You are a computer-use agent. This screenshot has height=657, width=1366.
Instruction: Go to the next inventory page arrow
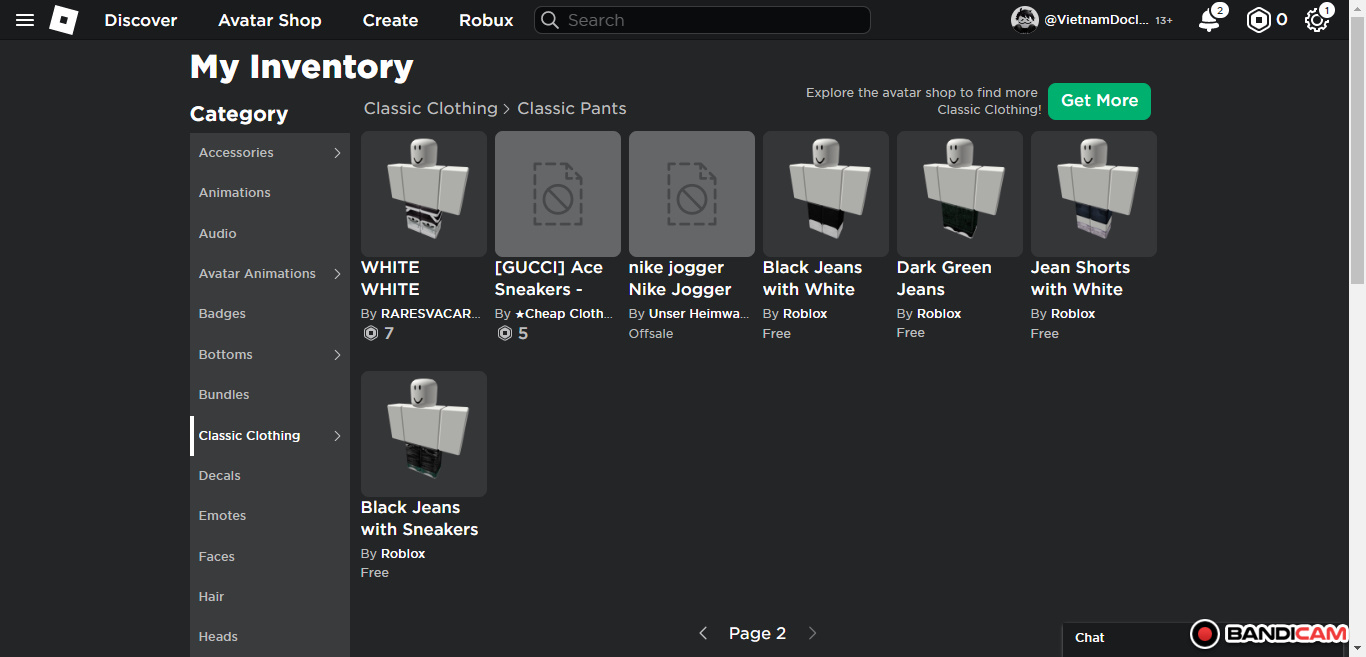[x=812, y=633]
